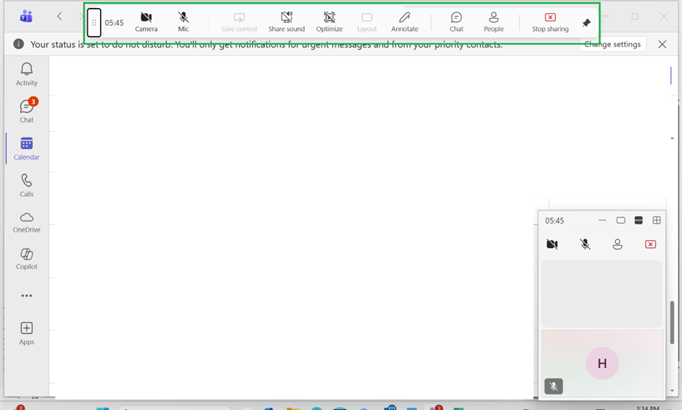Open Chat in Teams sidebar
Image resolution: width=682 pixels, height=410 pixels.
coord(27,111)
